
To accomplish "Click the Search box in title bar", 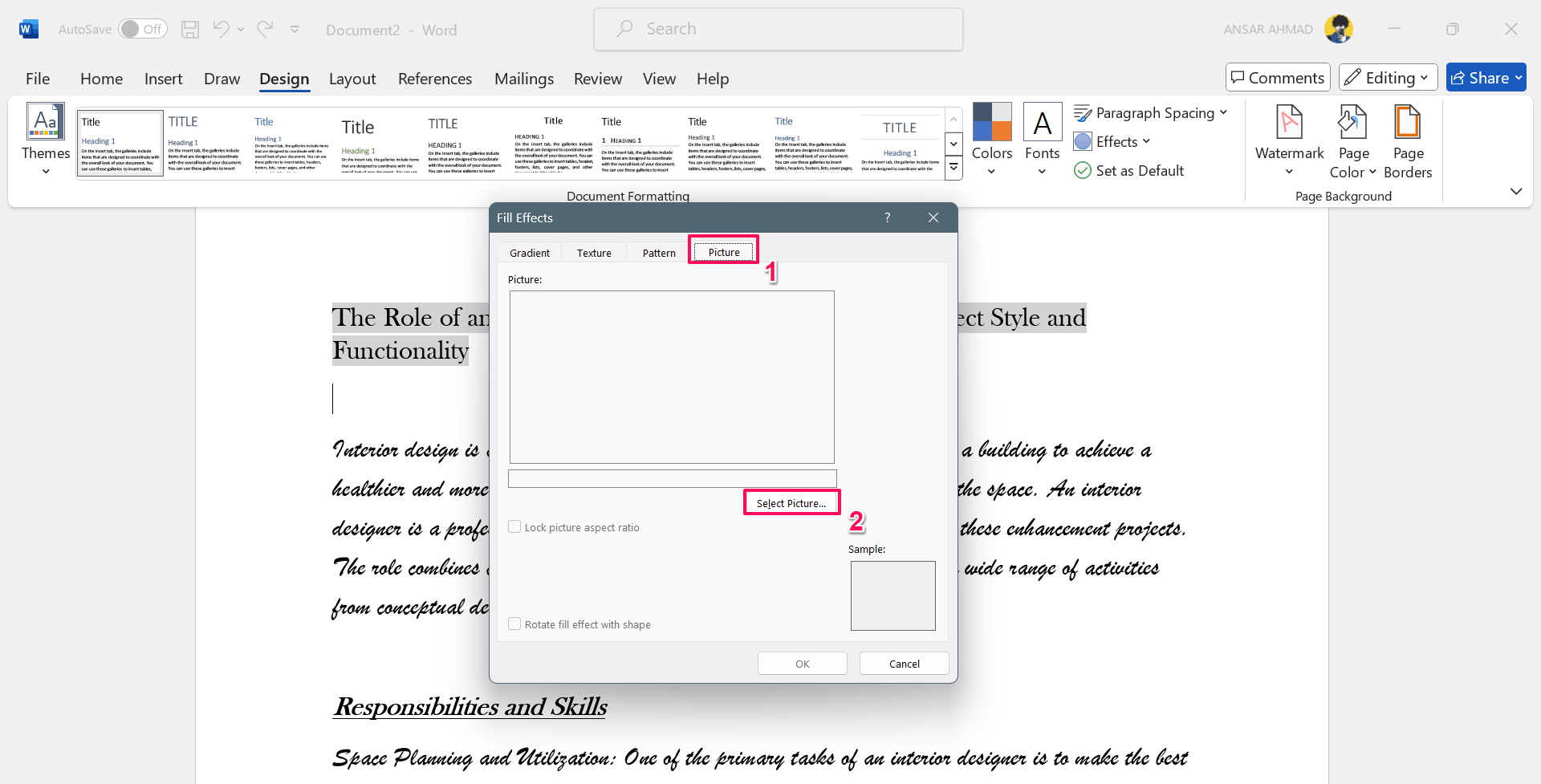I will coord(779,30).
